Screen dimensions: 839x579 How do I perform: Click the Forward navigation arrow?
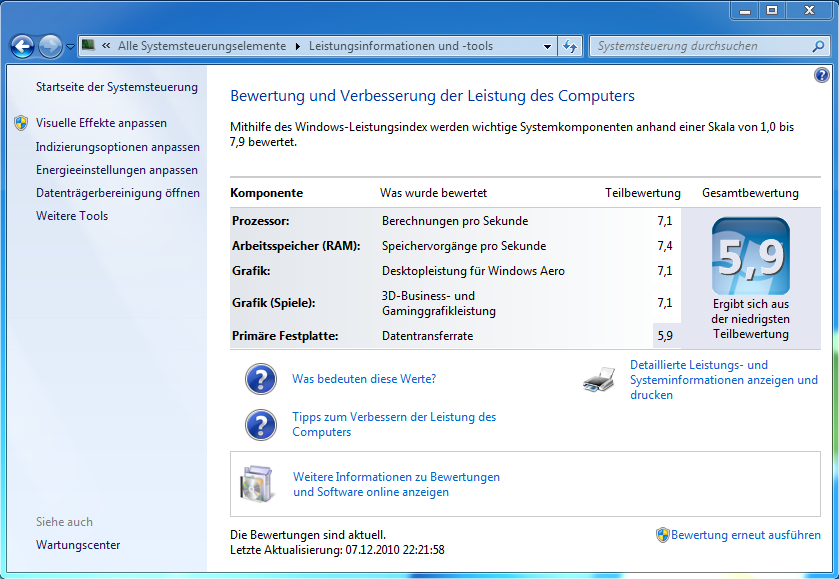51,47
